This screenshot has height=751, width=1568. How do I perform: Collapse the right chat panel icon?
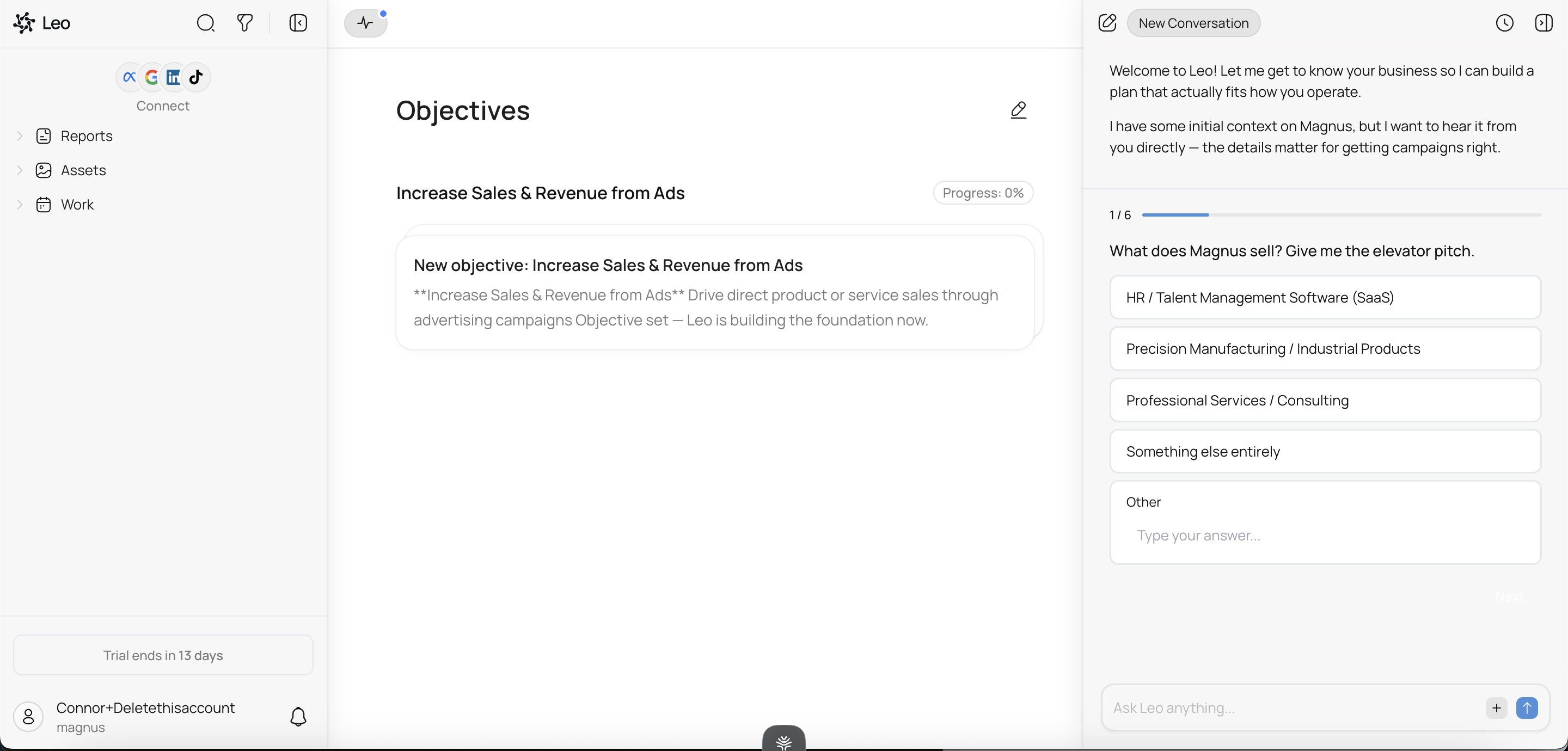pos(1543,23)
